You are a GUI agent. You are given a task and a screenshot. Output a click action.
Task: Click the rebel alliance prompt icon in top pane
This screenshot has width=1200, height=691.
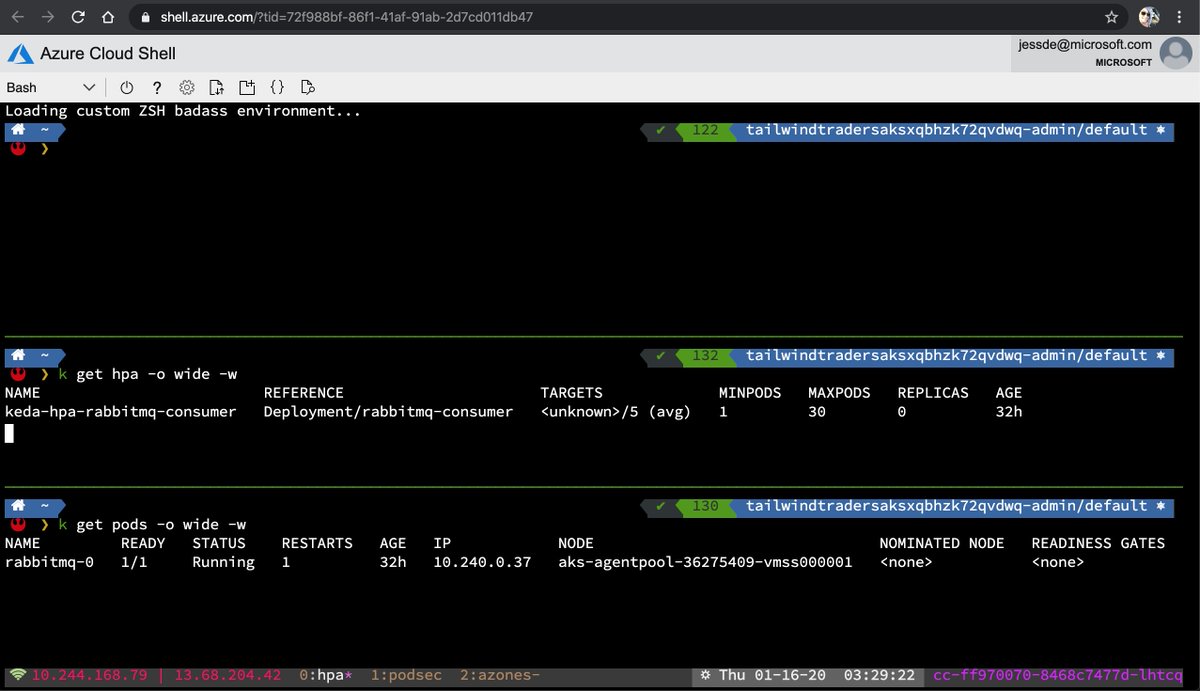[x=17, y=148]
